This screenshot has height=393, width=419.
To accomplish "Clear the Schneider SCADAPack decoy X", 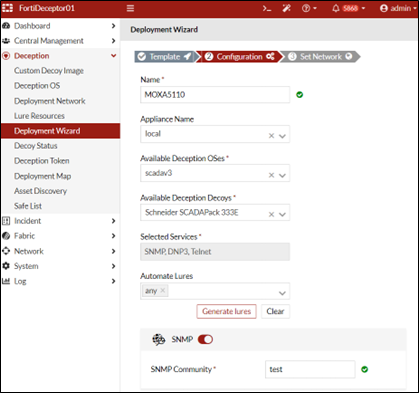I will (271, 214).
